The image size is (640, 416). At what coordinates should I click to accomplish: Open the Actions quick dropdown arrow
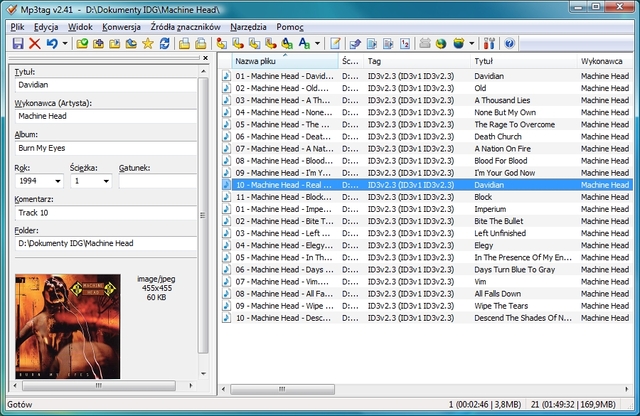[x=317, y=43]
